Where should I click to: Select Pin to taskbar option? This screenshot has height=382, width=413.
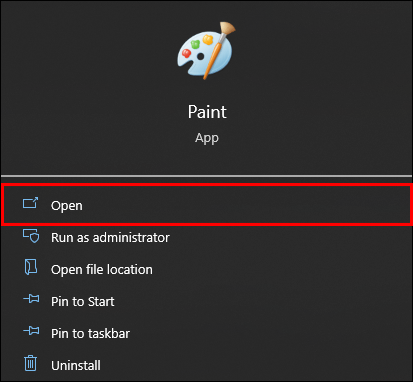pyautogui.click(x=90, y=334)
